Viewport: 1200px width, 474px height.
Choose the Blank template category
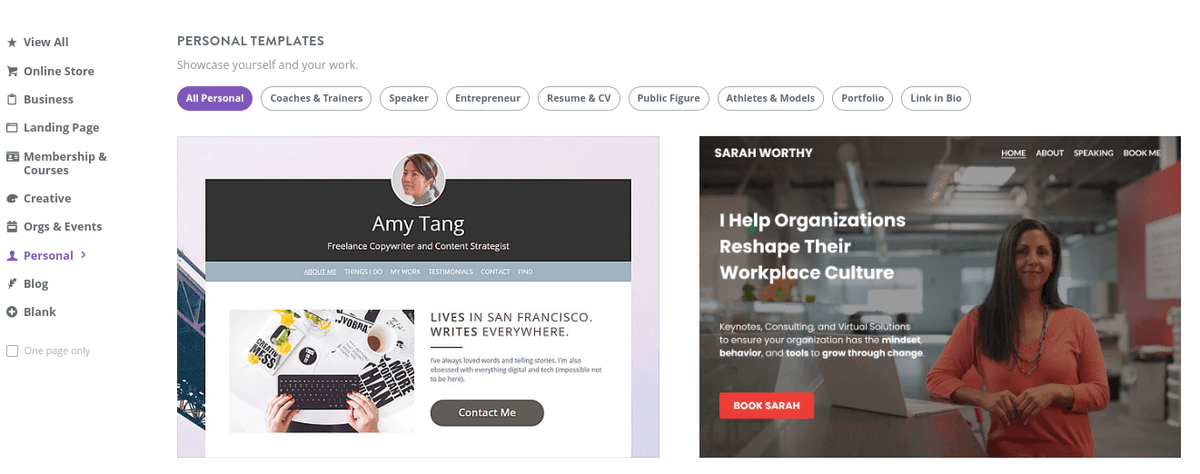pos(40,312)
